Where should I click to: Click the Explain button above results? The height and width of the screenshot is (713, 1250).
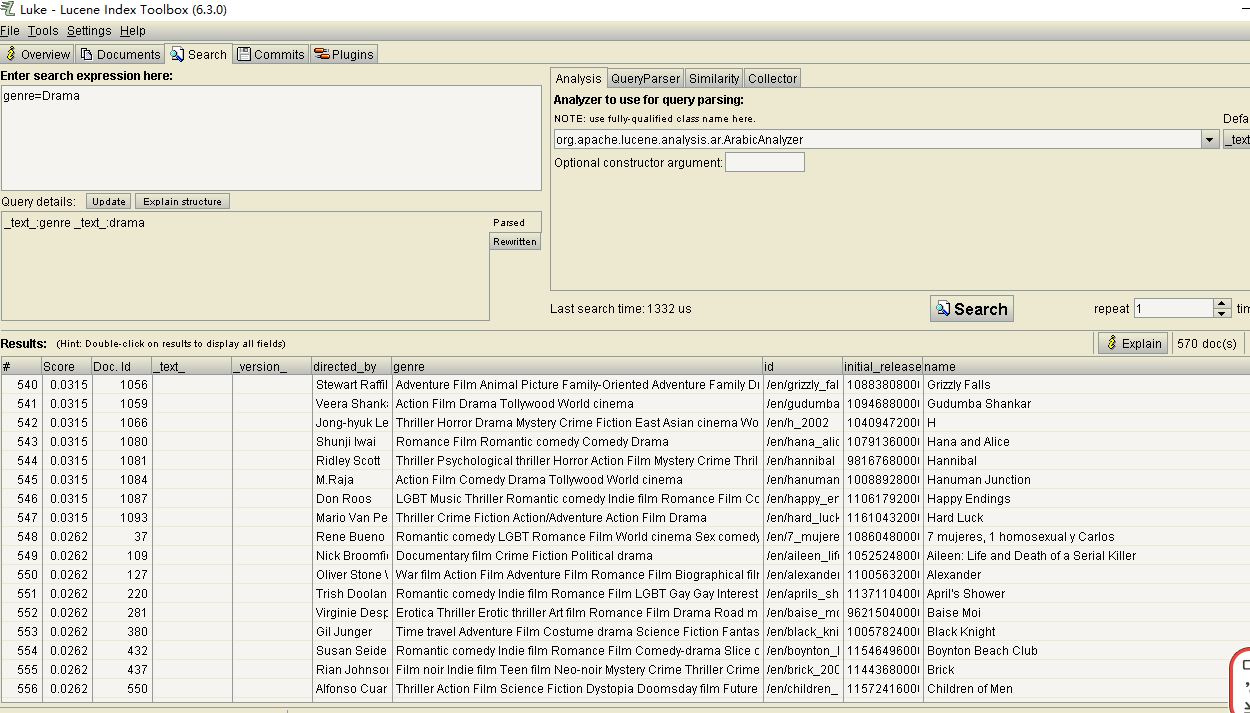click(x=1132, y=343)
